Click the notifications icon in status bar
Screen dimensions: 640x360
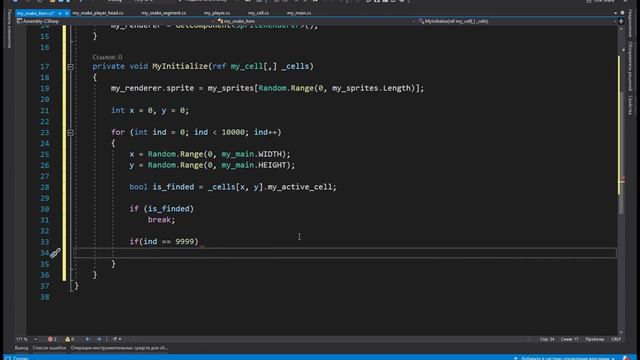pyautogui.click(x=627, y=358)
